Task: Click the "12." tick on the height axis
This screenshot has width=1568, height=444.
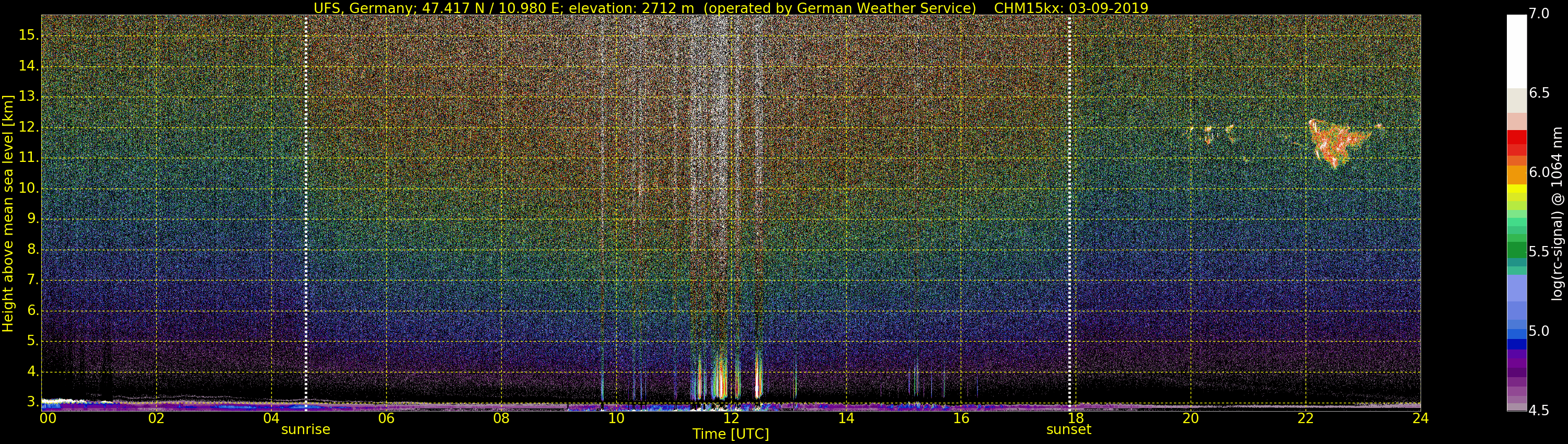Action: [28, 127]
